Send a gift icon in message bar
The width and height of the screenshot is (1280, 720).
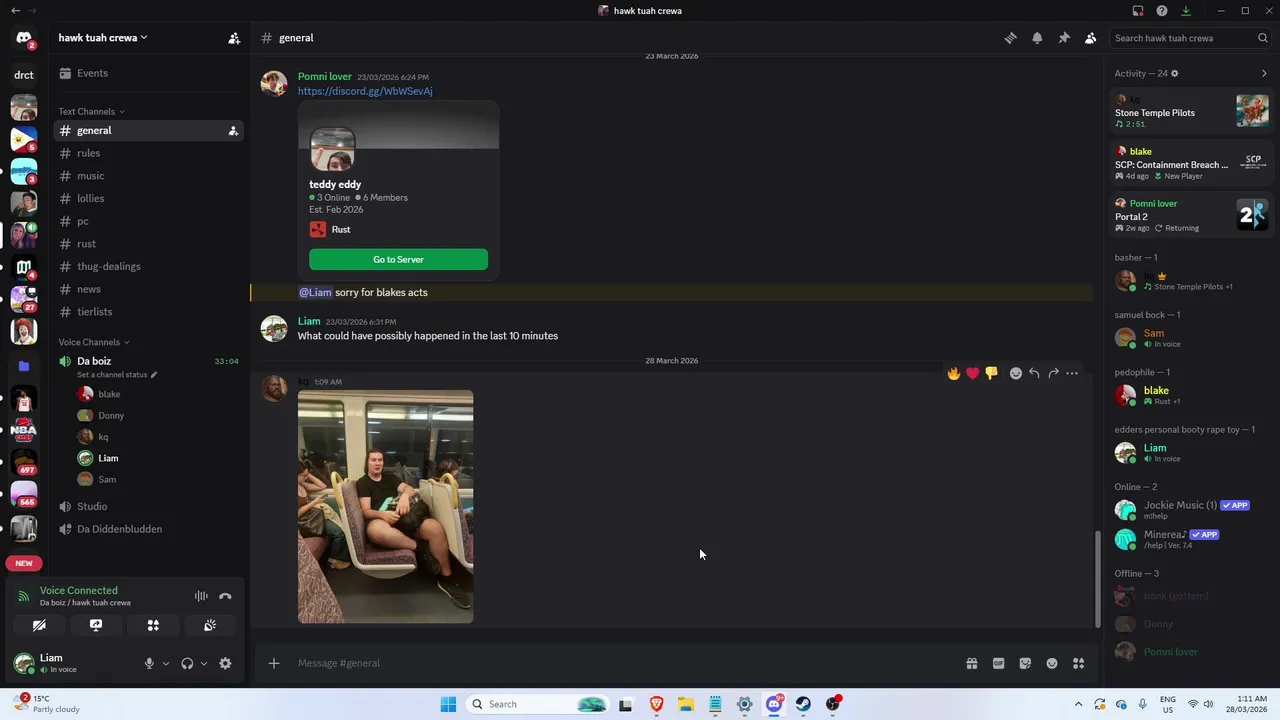(971, 663)
